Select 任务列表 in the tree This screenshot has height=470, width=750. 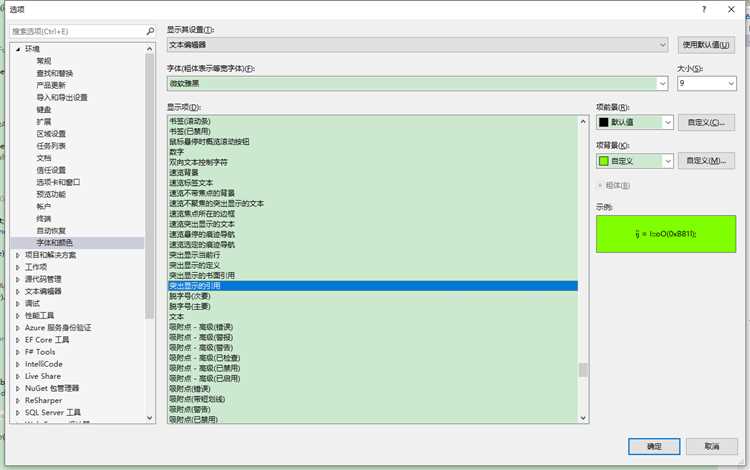tap(51, 146)
